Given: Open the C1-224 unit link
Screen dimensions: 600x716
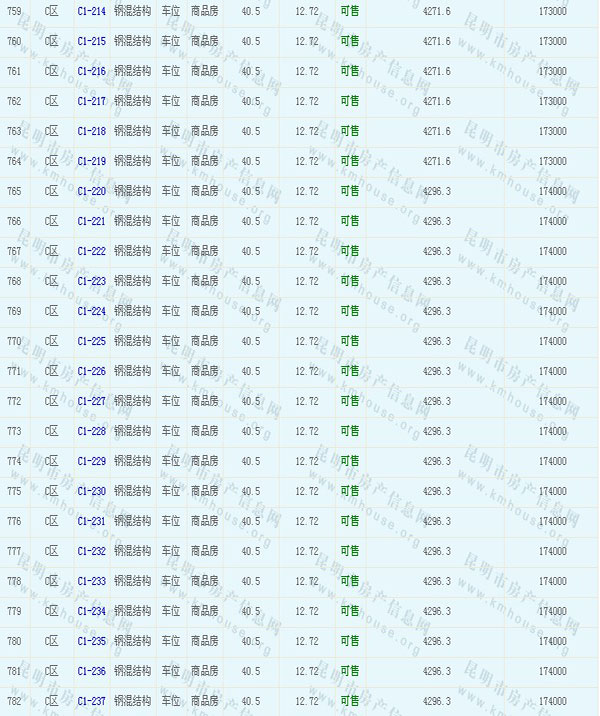Looking at the screenshot, I should coord(91,311).
